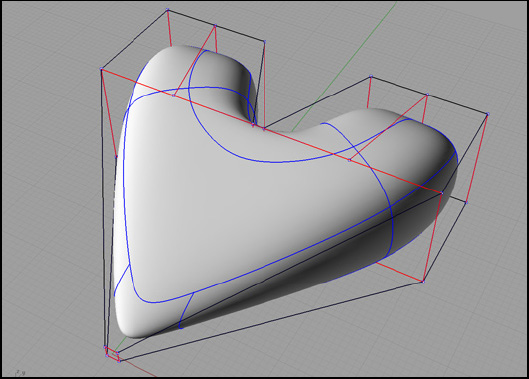
Task: Click the z/y axis indicator in viewport corner
Action: pos(21,373)
